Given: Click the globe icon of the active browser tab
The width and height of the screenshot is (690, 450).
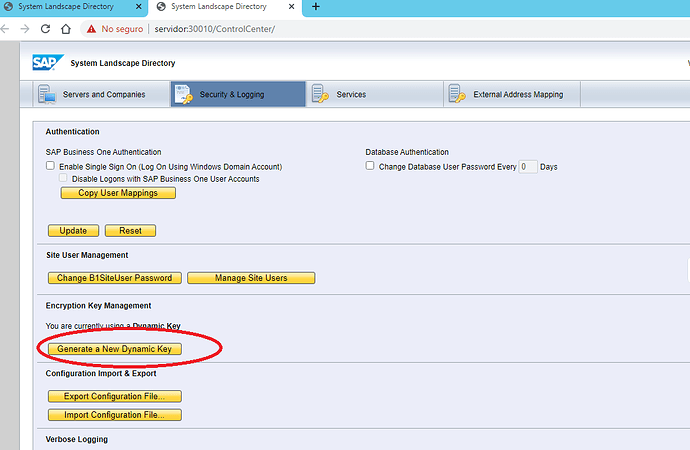Looking at the screenshot, I should (x=161, y=7).
